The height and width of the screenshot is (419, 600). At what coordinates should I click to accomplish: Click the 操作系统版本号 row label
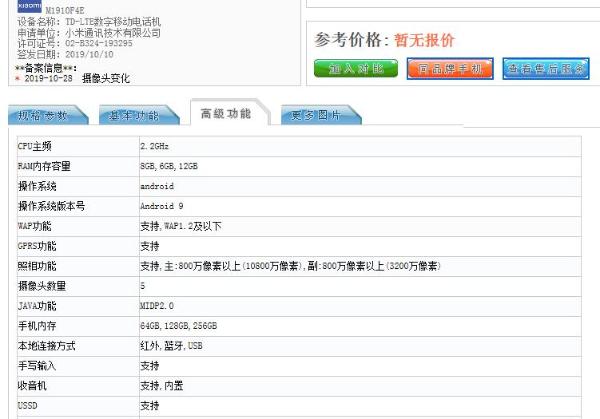click(51, 206)
